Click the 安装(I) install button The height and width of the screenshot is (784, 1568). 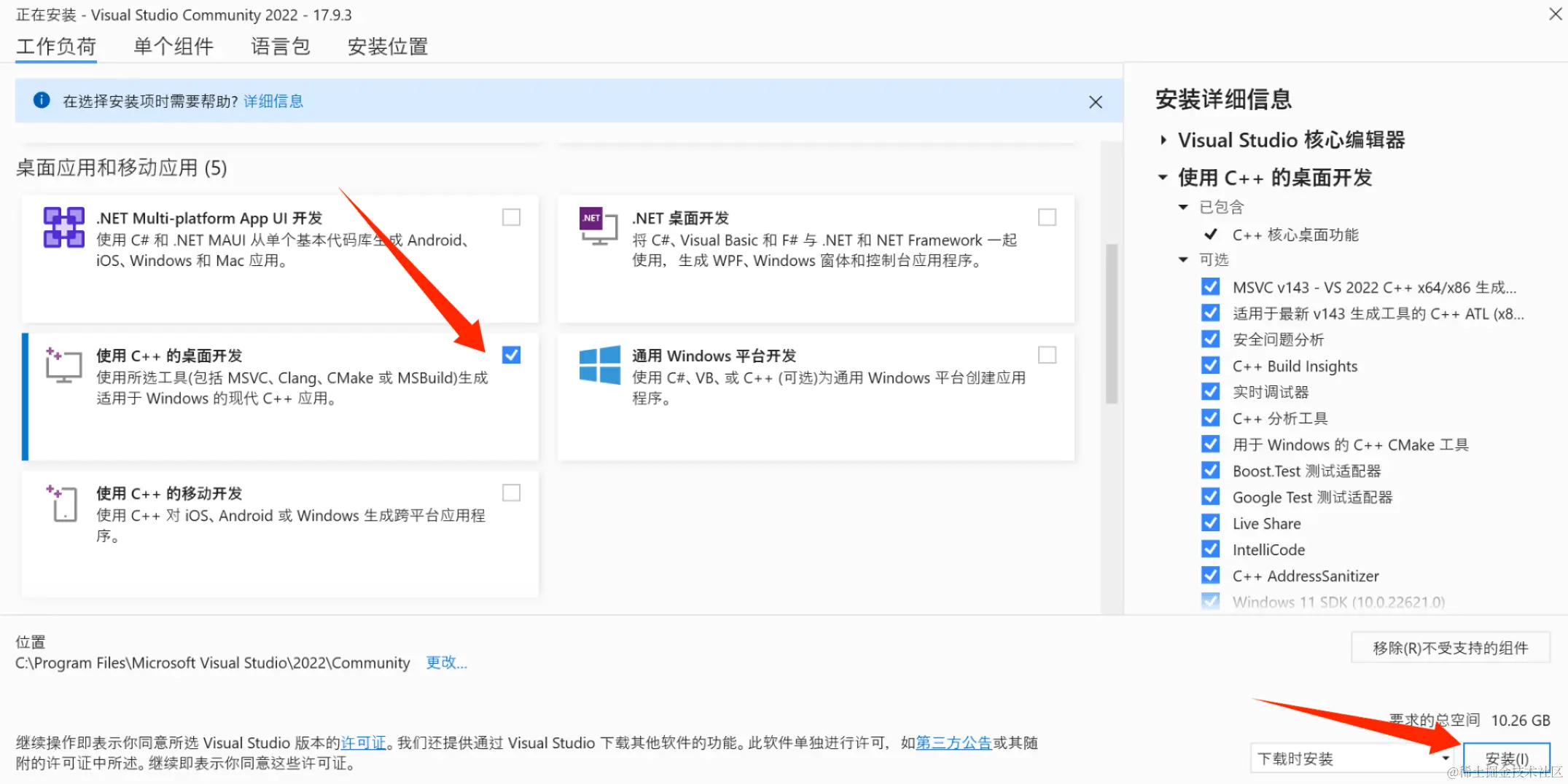(x=1507, y=758)
